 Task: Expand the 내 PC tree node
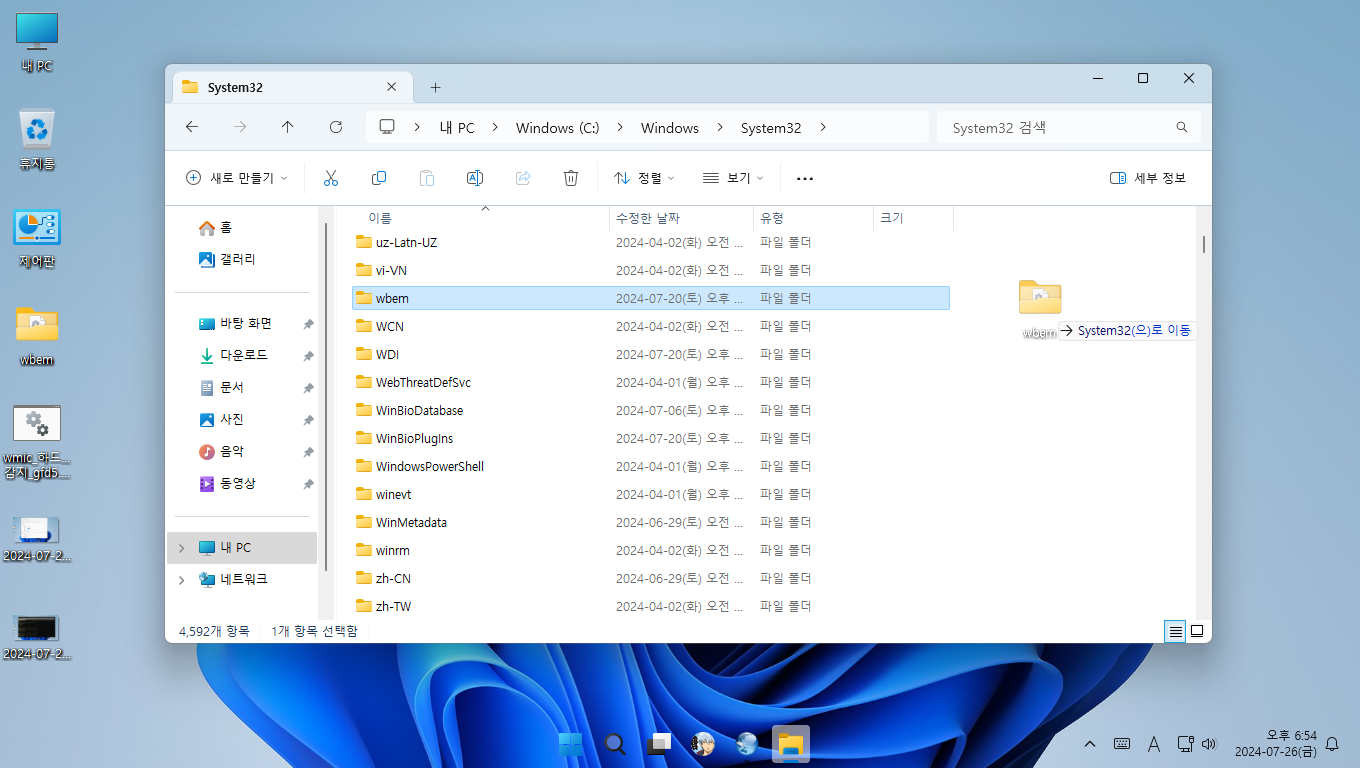point(181,548)
